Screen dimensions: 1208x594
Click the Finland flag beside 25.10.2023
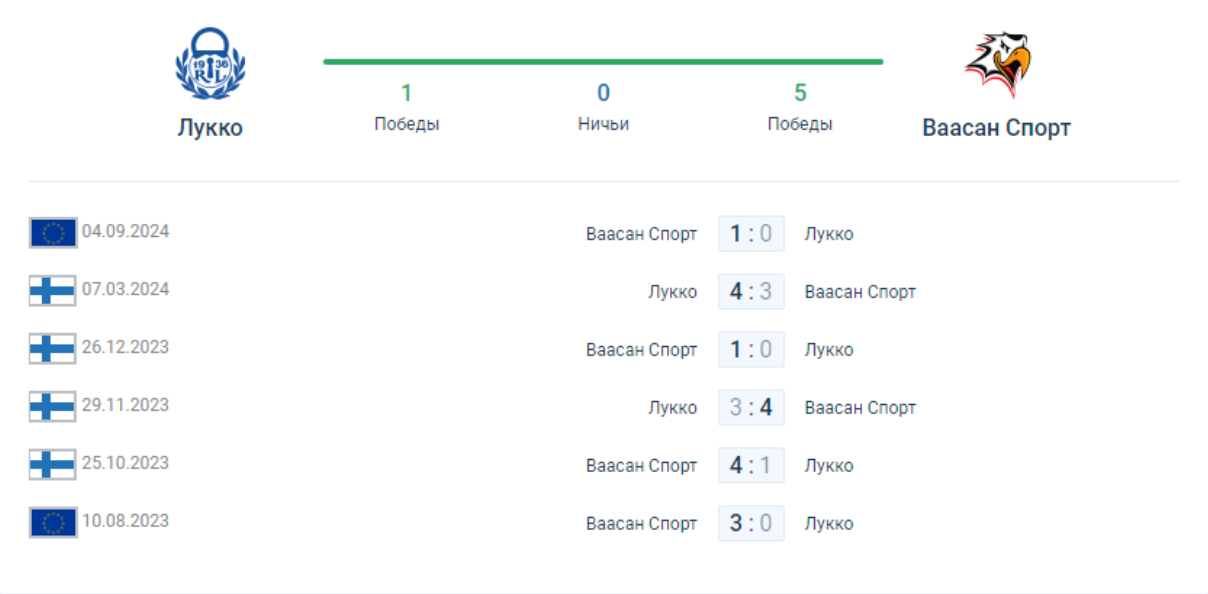point(53,465)
